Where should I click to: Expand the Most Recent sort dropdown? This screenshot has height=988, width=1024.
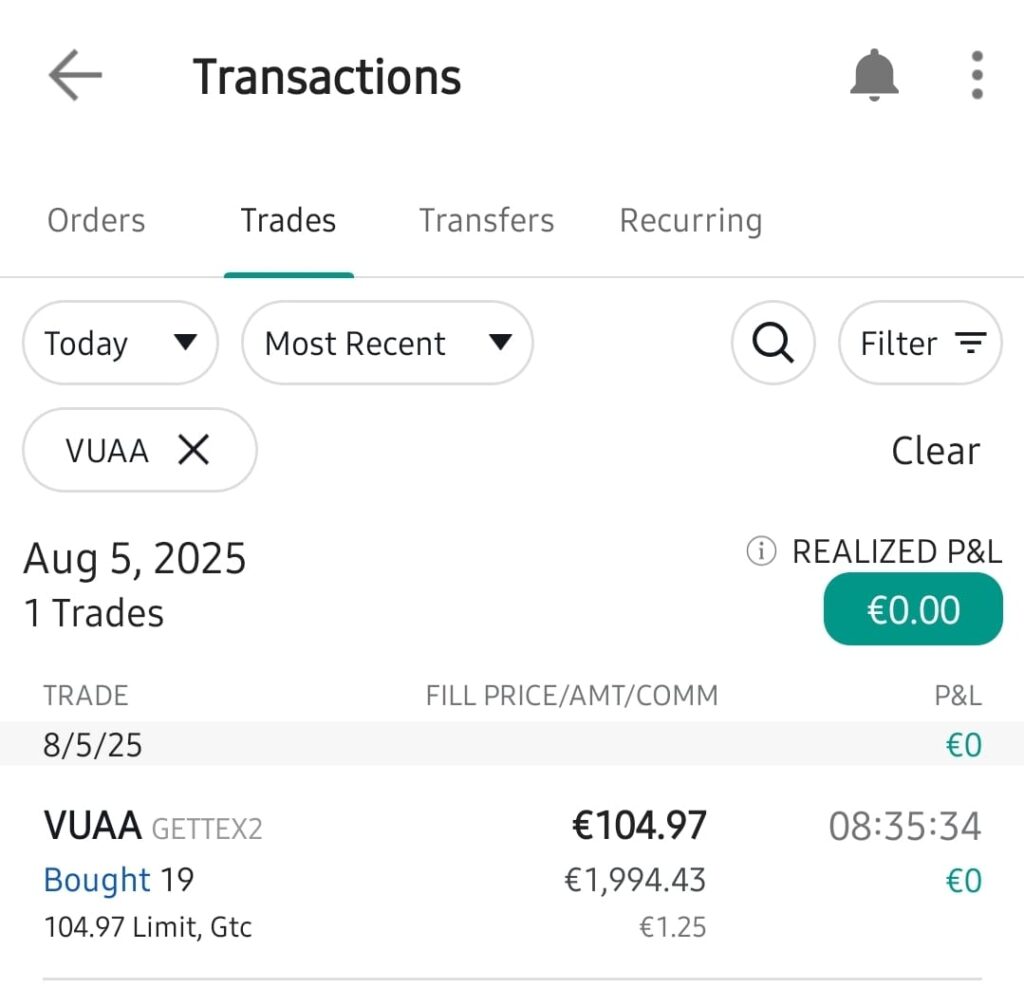[387, 343]
